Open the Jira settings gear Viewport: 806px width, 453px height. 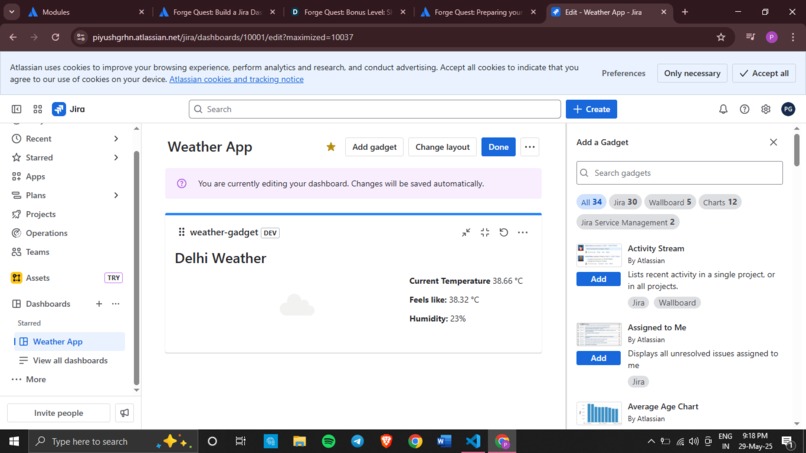765,109
